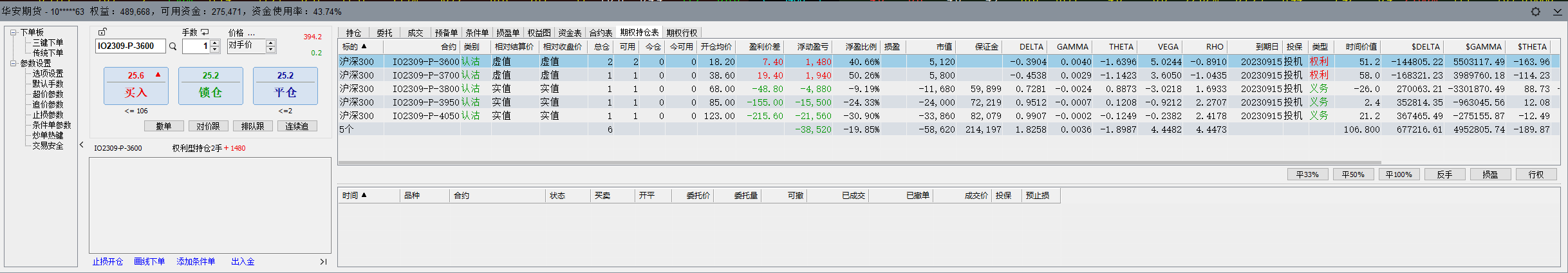Screen dimensions: 1568x273
Task: Click the 对价跟 button
Action: pyautogui.click(x=208, y=126)
